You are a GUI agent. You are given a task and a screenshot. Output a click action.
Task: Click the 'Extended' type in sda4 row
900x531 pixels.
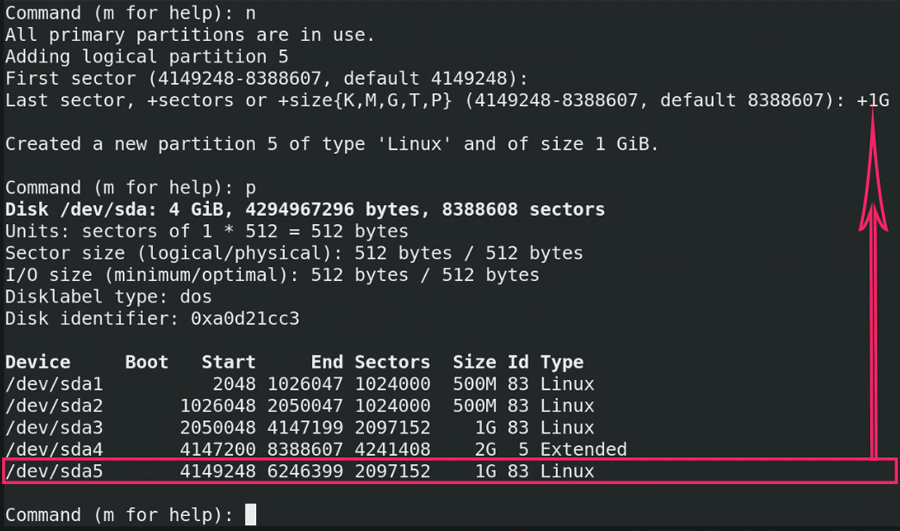[583, 449]
